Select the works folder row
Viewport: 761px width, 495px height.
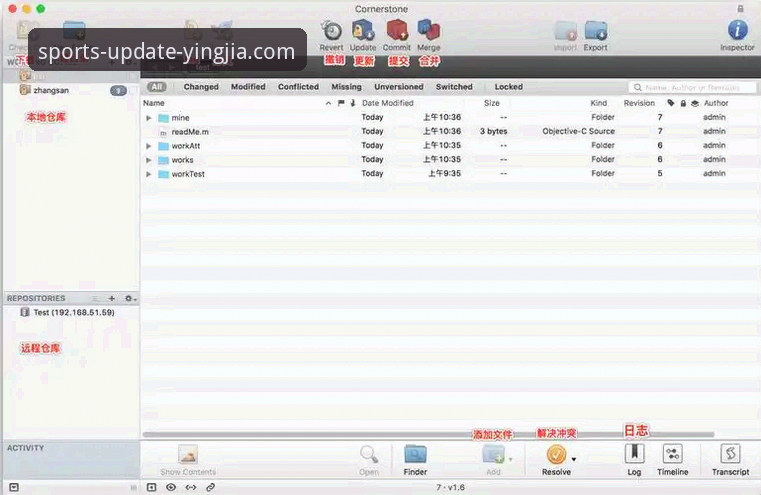(451, 160)
